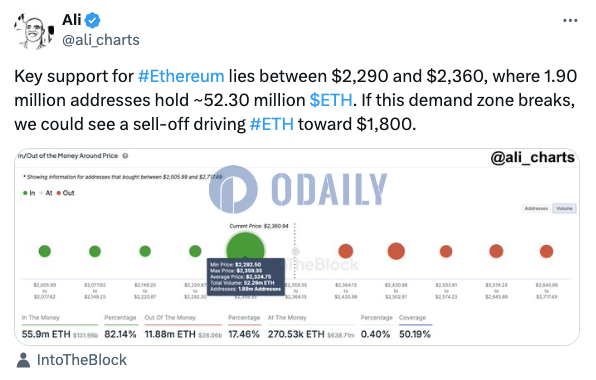Screen dimensions: 596x380
Task: Open the three-dot more options menu
Action: pyautogui.click(x=570, y=21)
